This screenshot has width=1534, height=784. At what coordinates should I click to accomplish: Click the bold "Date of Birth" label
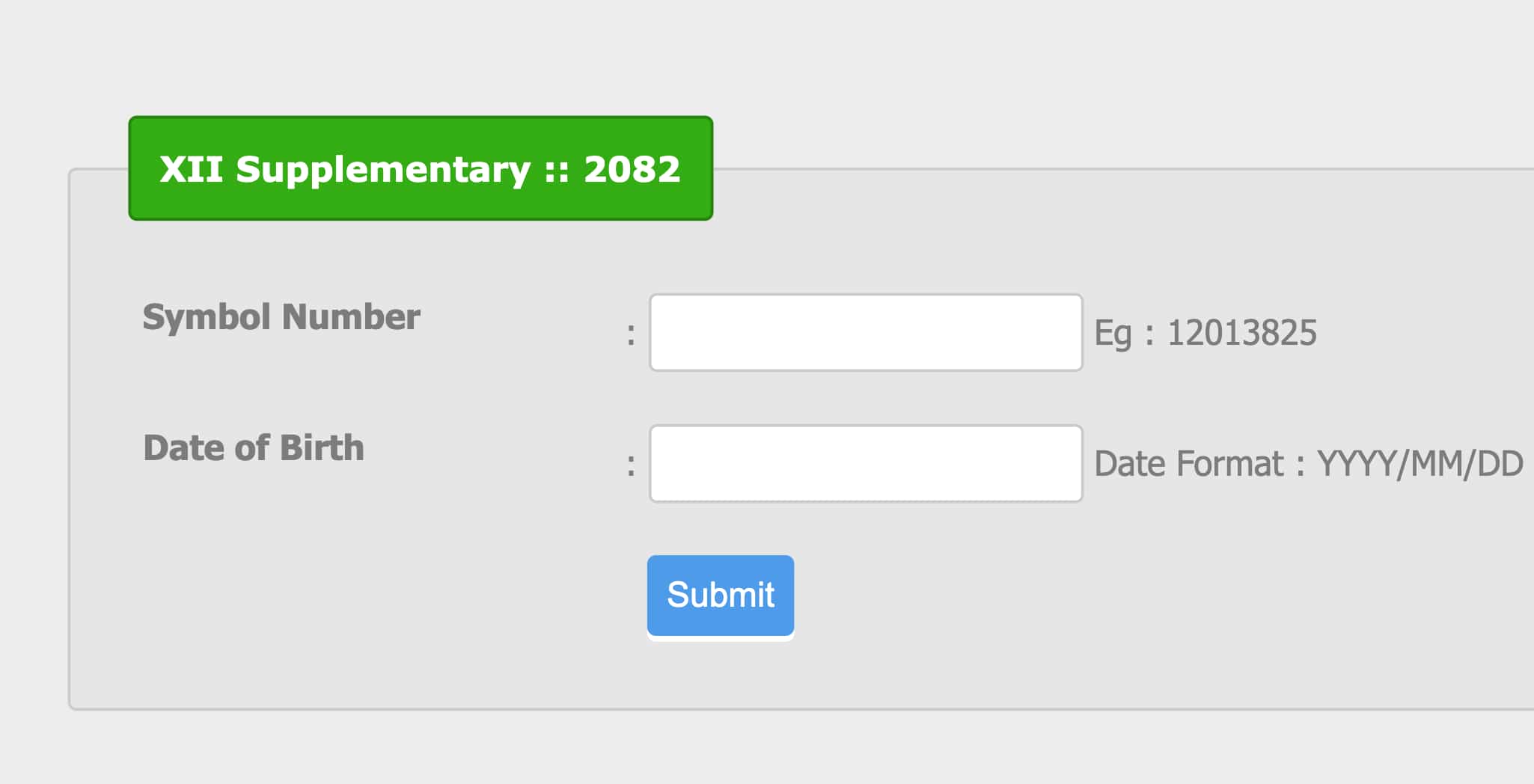coord(253,448)
